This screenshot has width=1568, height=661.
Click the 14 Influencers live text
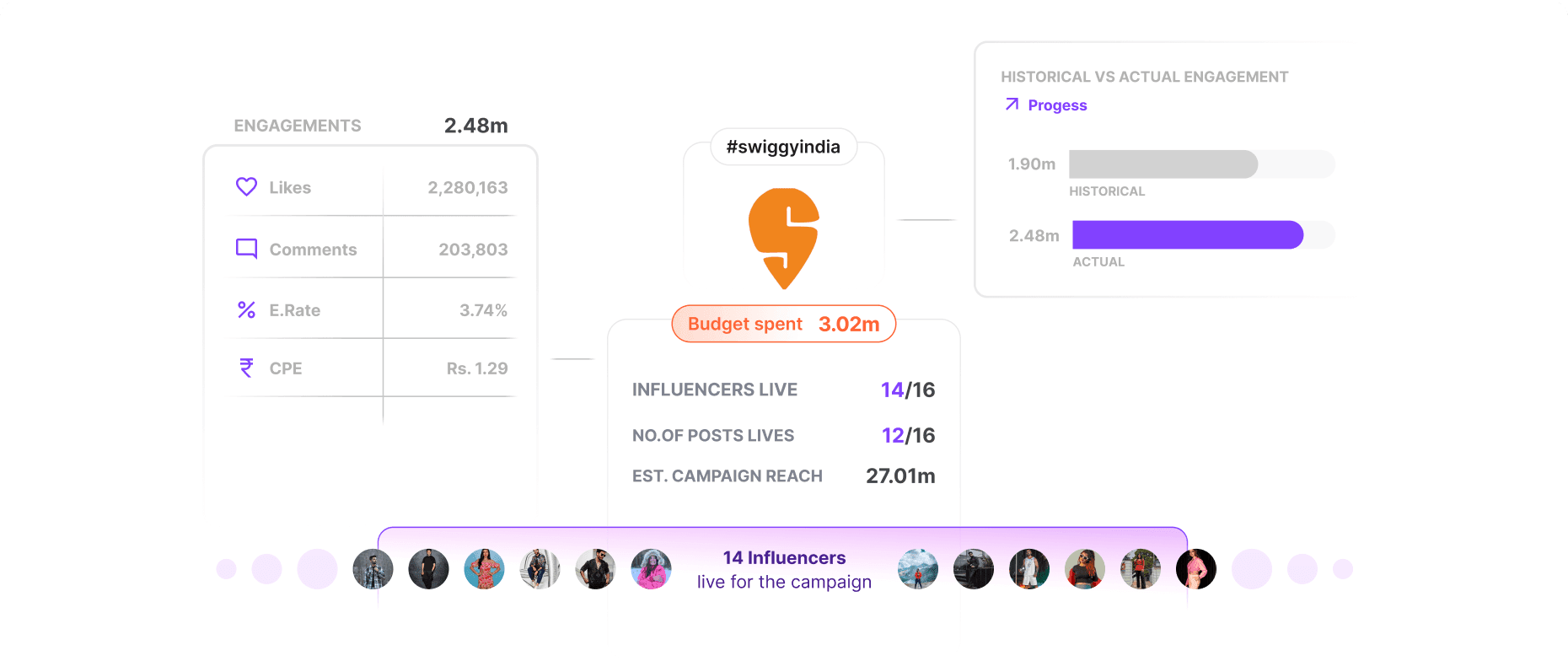[784, 569]
